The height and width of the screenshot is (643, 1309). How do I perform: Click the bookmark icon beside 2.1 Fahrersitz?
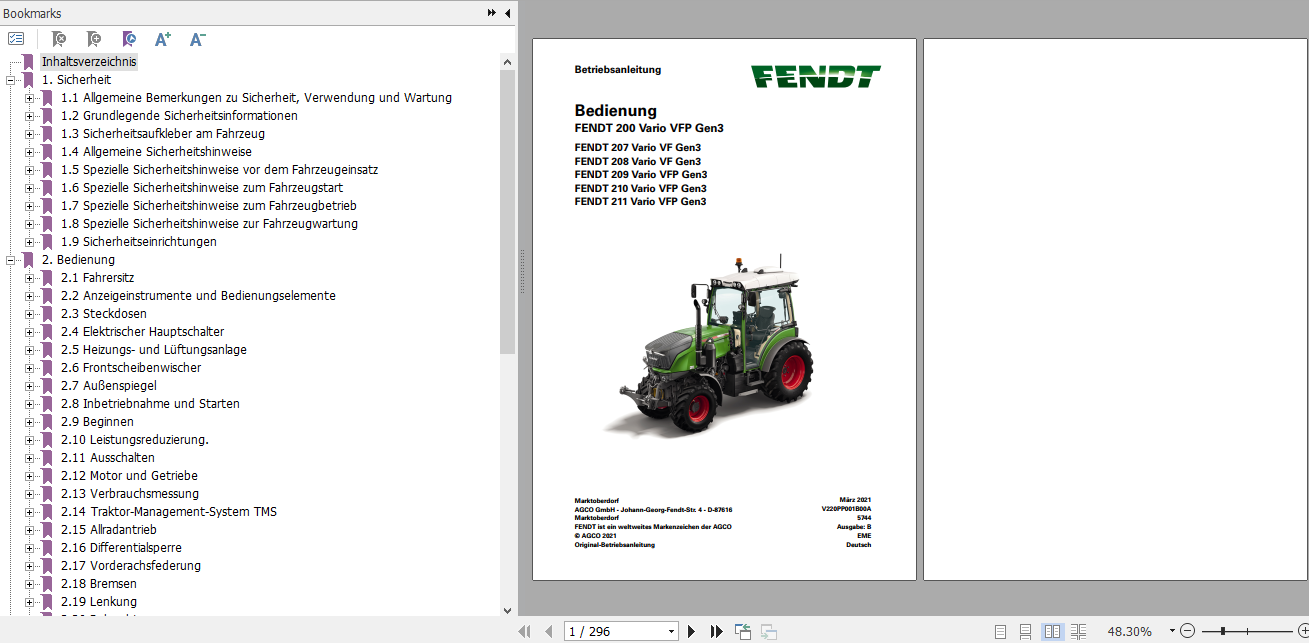[x=47, y=278]
